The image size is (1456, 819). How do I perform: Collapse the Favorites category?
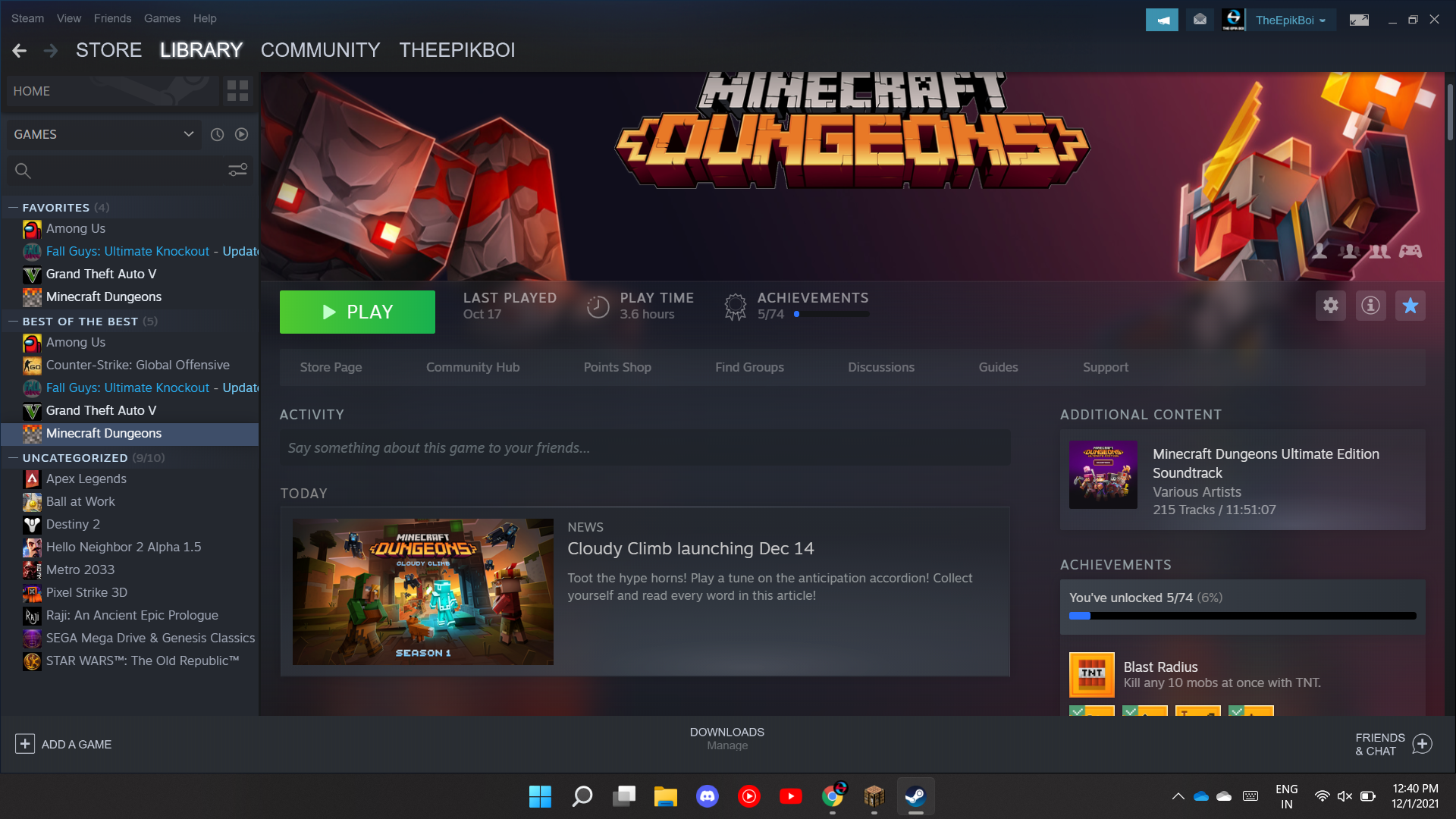tap(13, 207)
